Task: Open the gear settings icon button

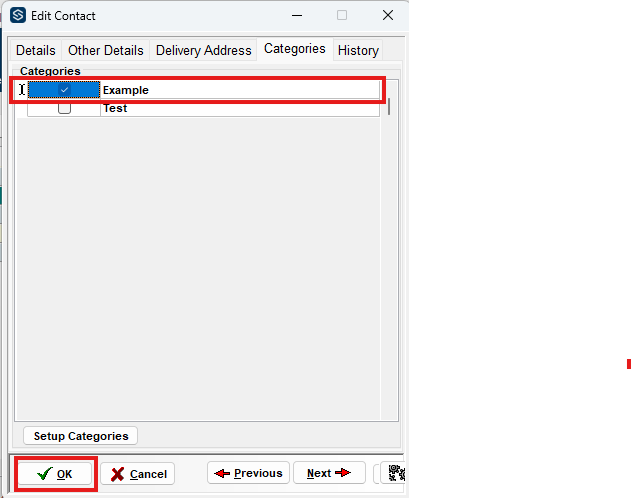Action: point(396,473)
